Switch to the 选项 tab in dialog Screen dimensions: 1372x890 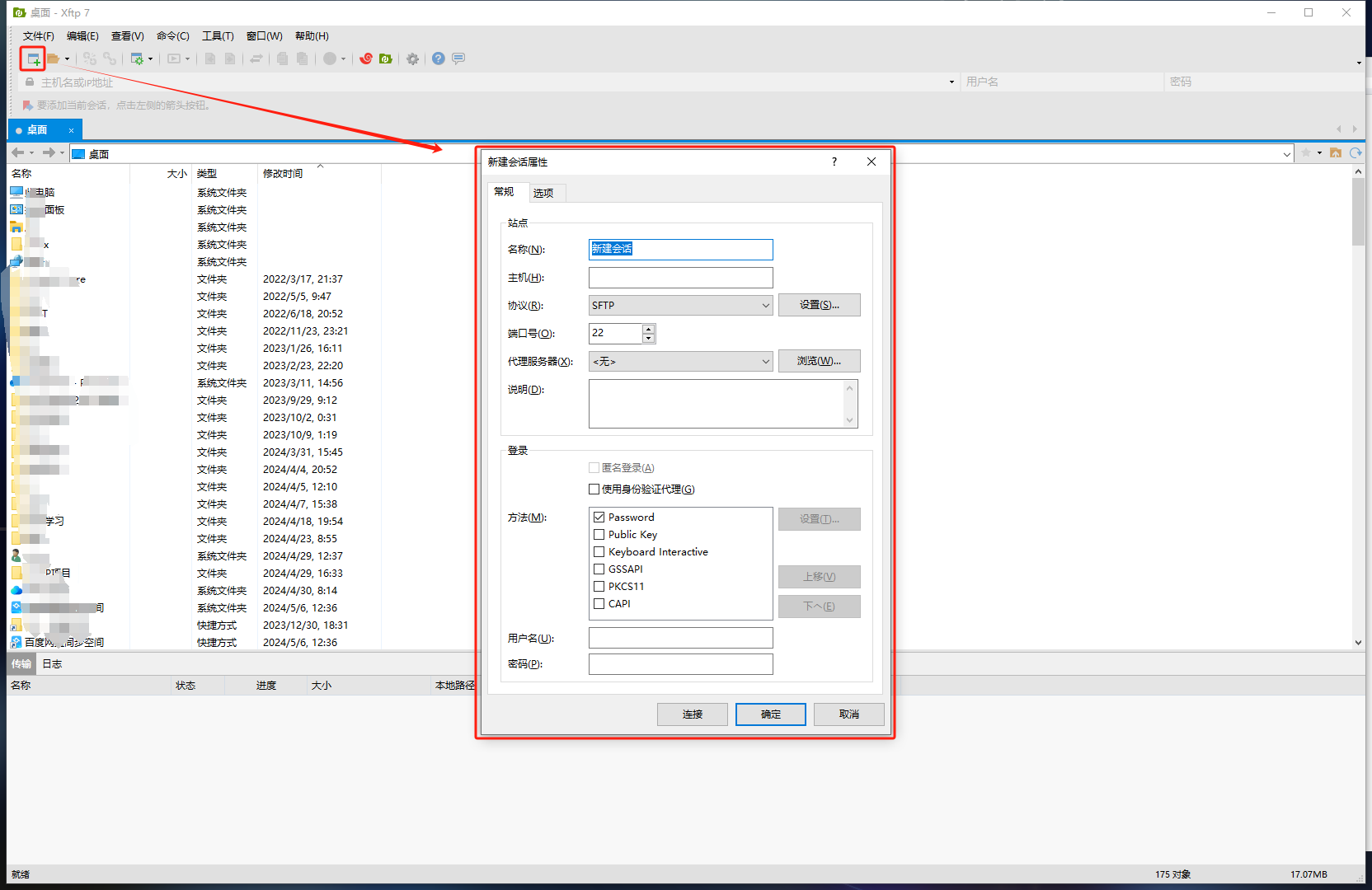pos(543,193)
